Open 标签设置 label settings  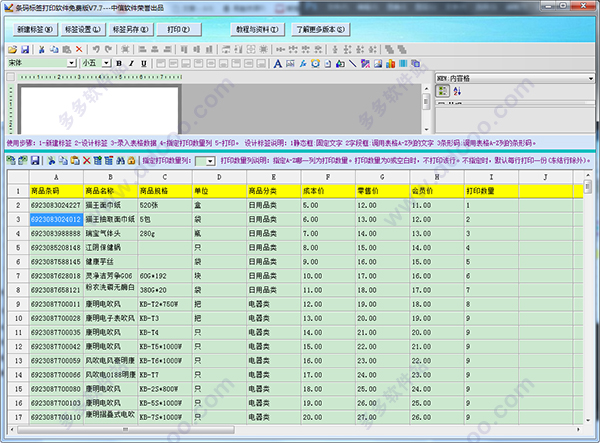point(82,29)
